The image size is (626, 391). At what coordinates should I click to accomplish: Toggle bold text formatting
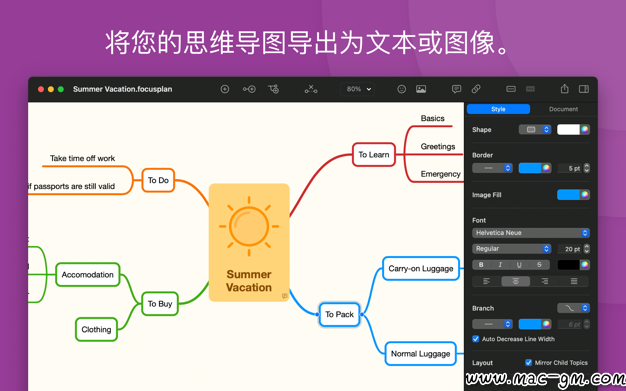[x=481, y=265]
